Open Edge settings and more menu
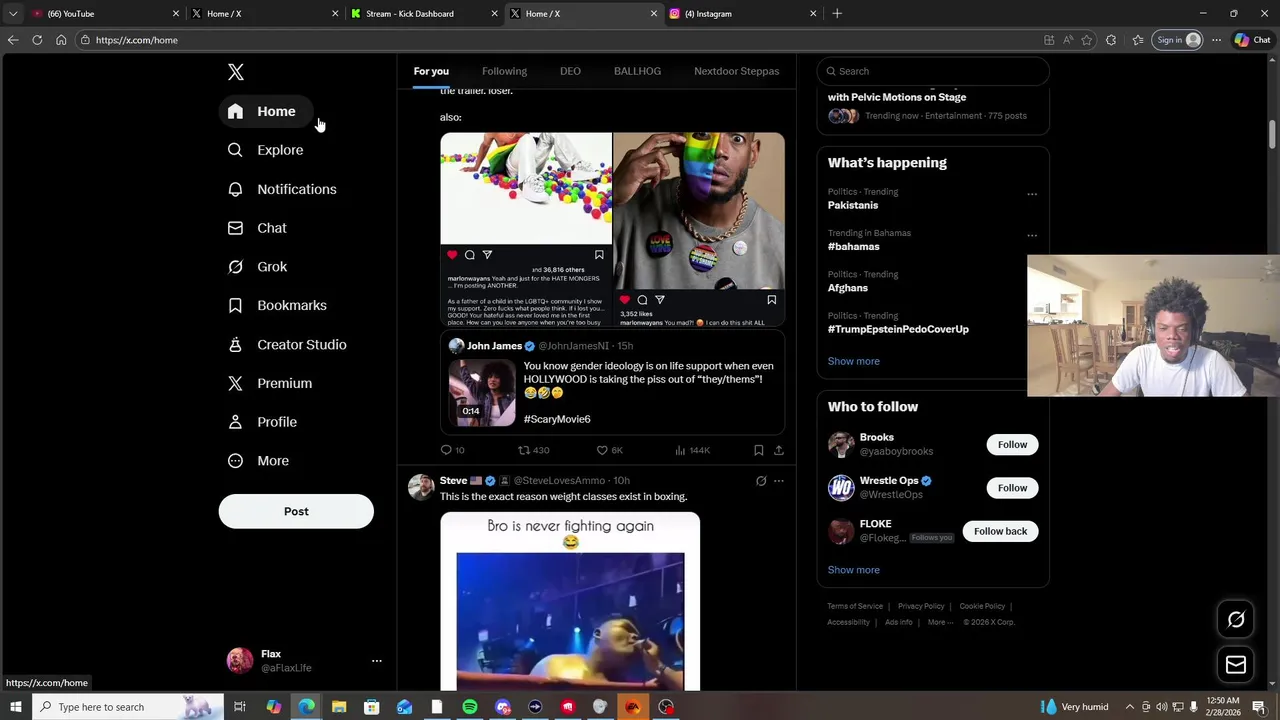 point(1216,40)
